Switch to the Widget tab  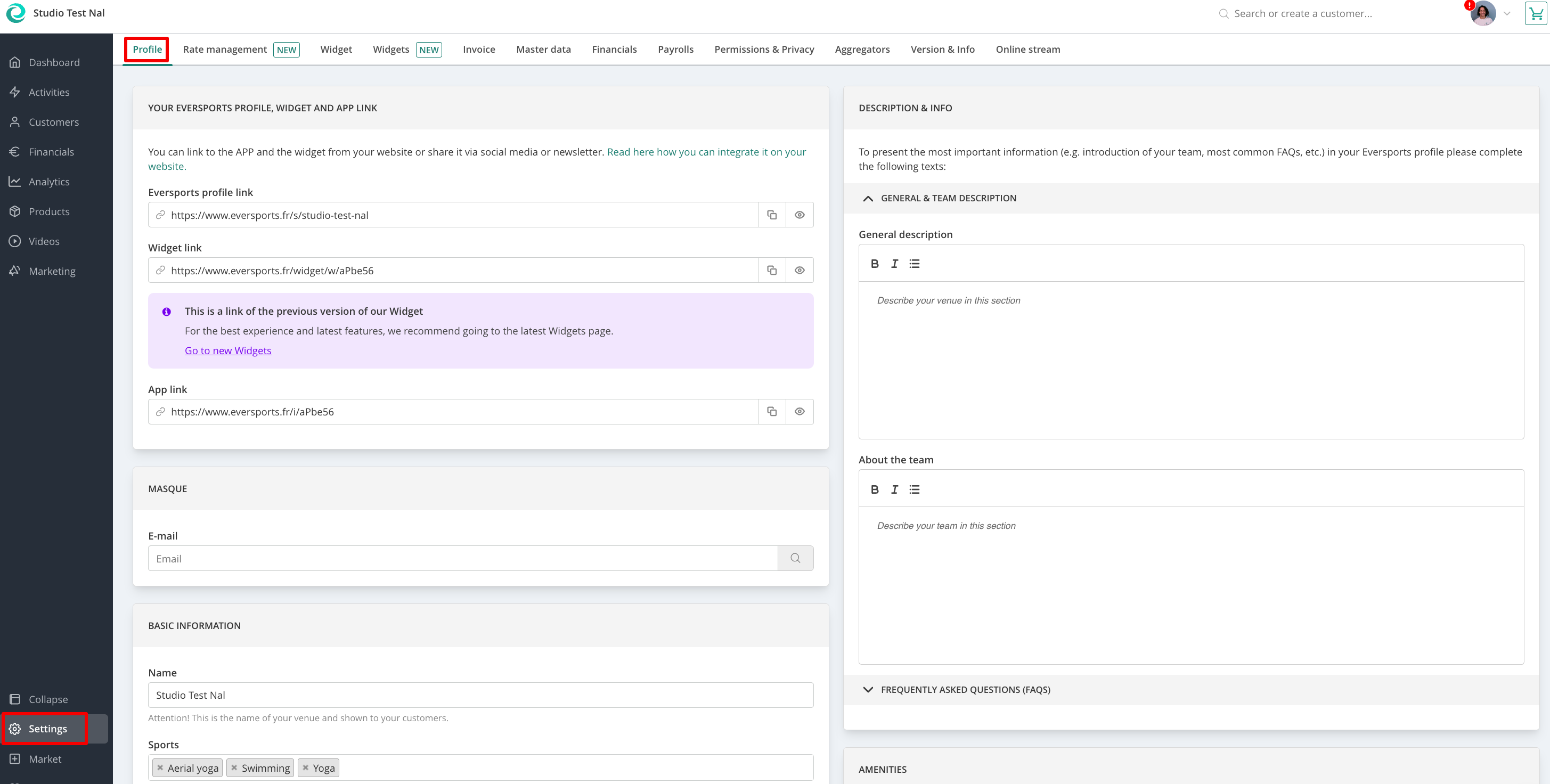pos(336,50)
